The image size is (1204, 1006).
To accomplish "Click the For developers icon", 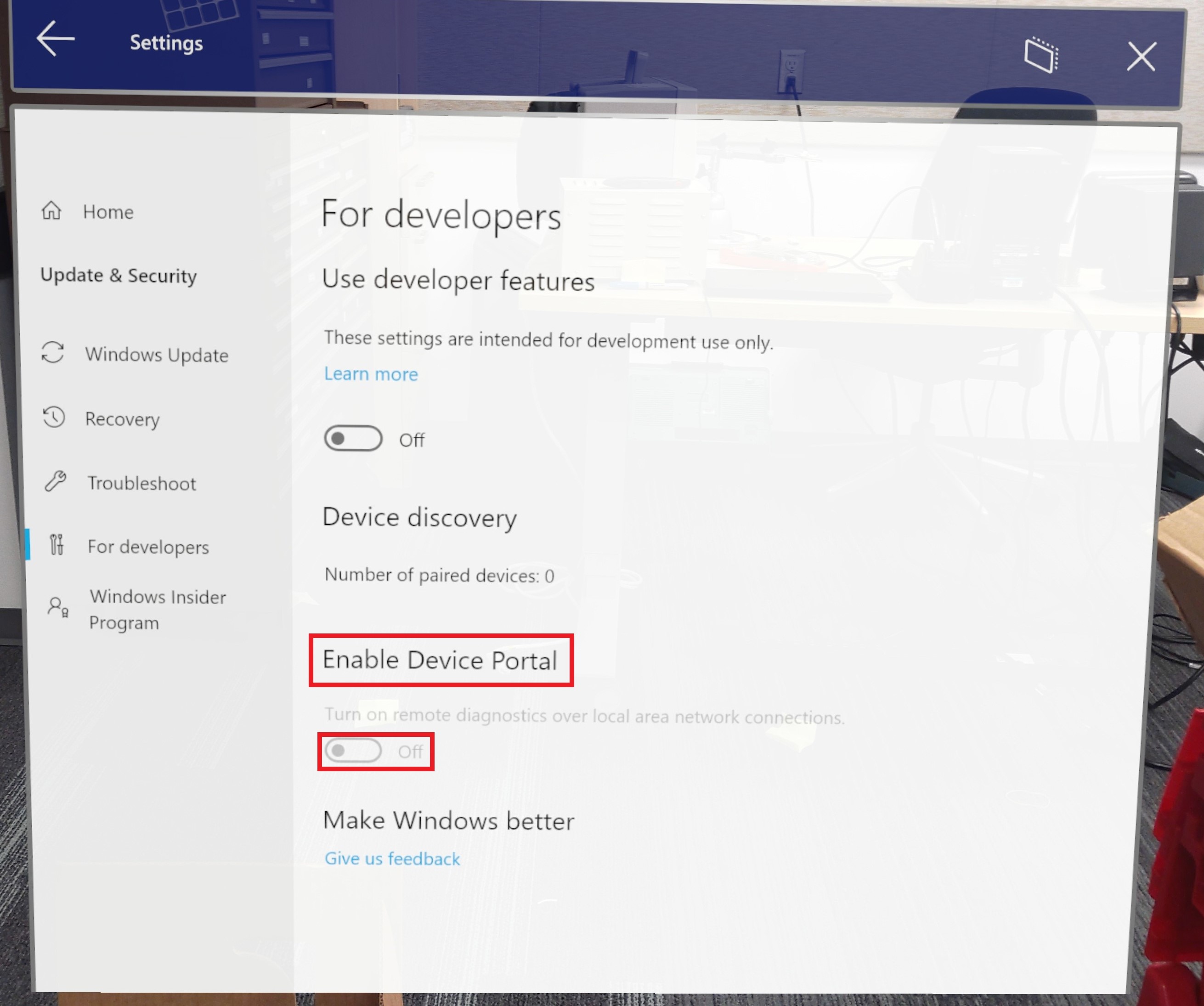I will 56,546.
